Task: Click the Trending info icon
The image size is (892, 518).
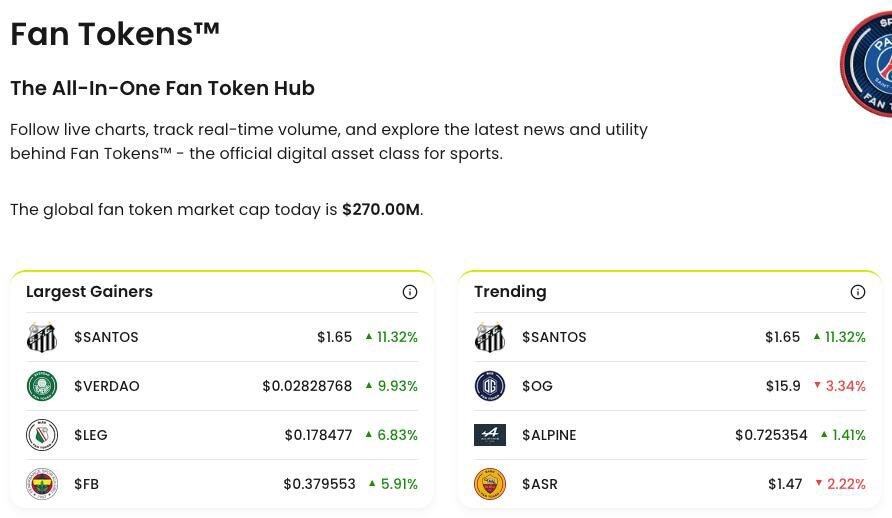Action: 858,292
